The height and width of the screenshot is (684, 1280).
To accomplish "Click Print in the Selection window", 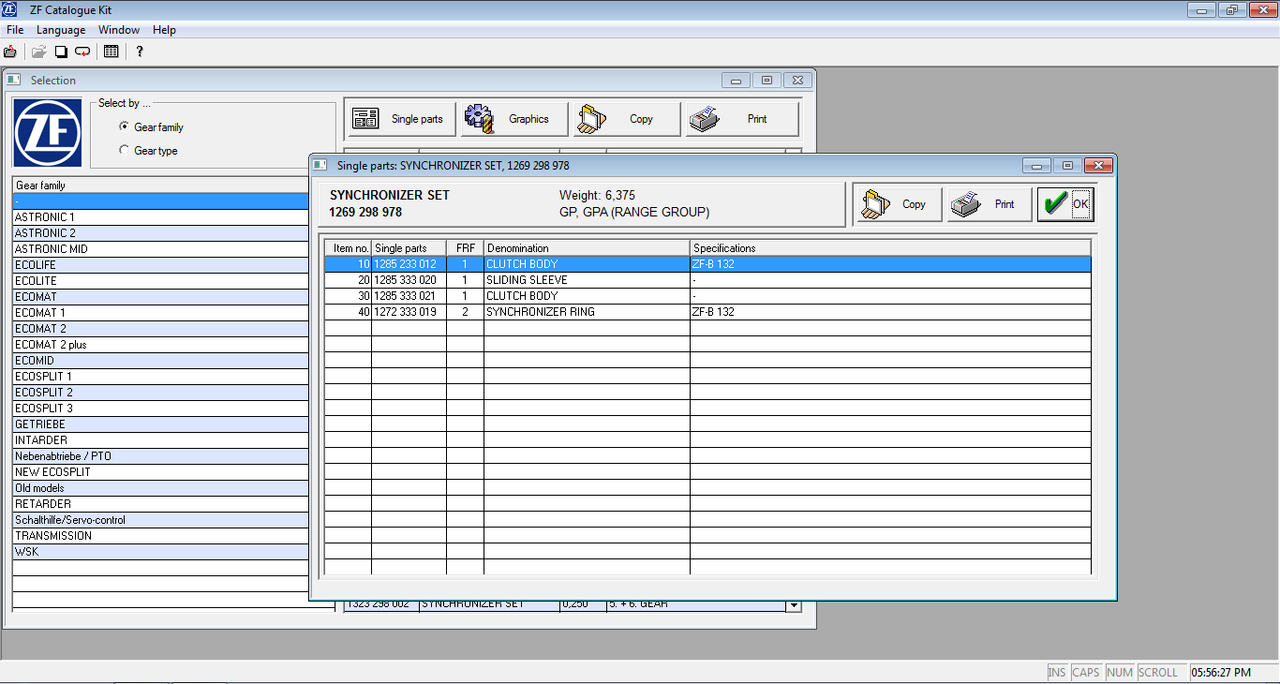I will click(742, 119).
